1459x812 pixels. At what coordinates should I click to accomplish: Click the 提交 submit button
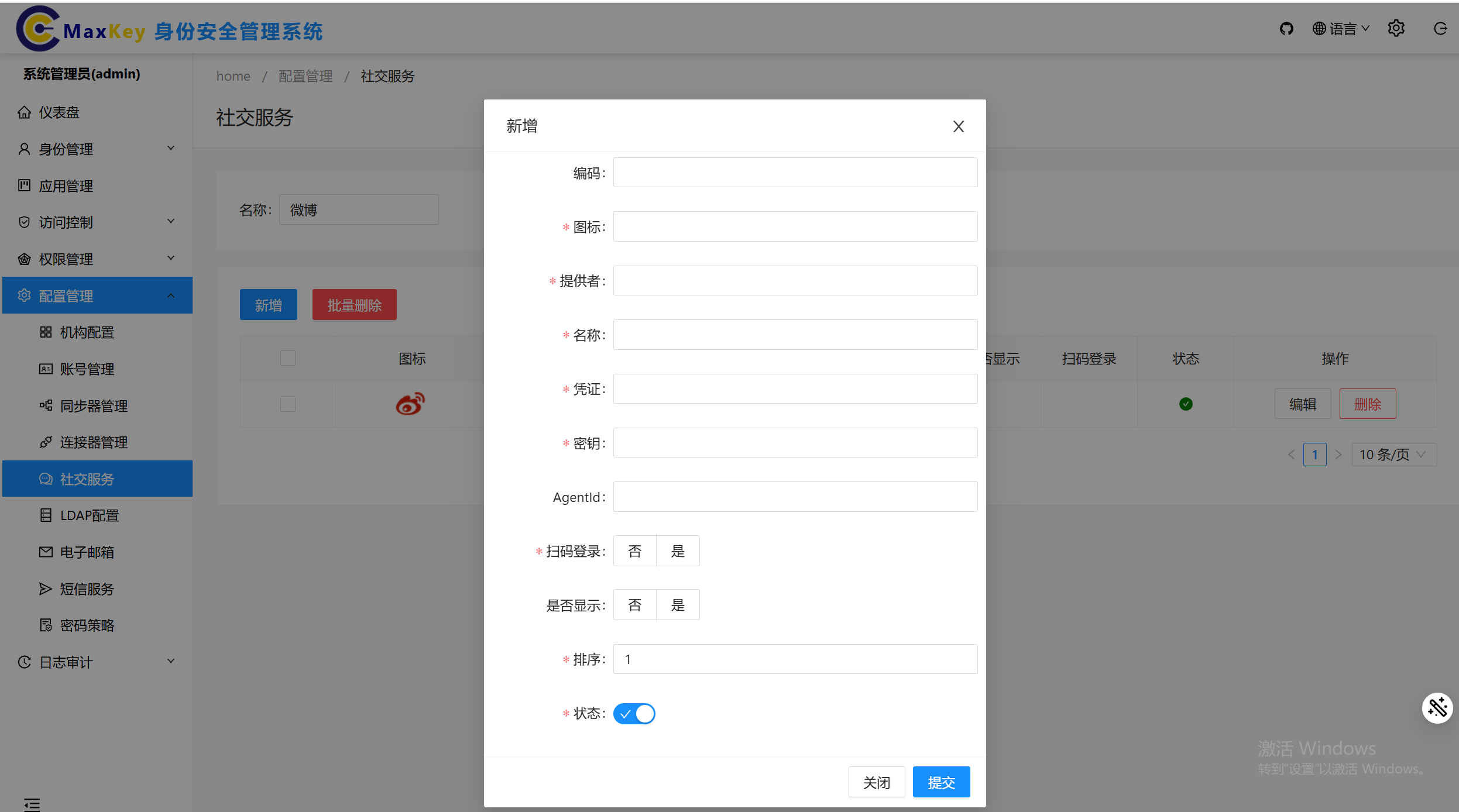point(941,782)
